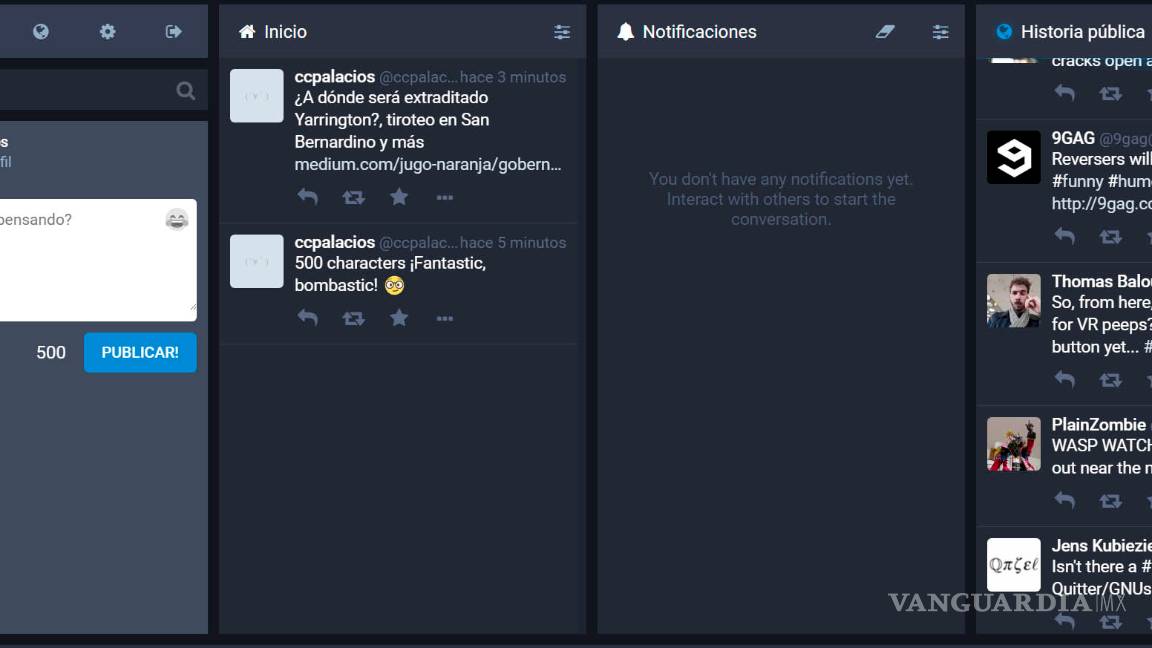Click the home icon on Inicio column

pos(246,31)
